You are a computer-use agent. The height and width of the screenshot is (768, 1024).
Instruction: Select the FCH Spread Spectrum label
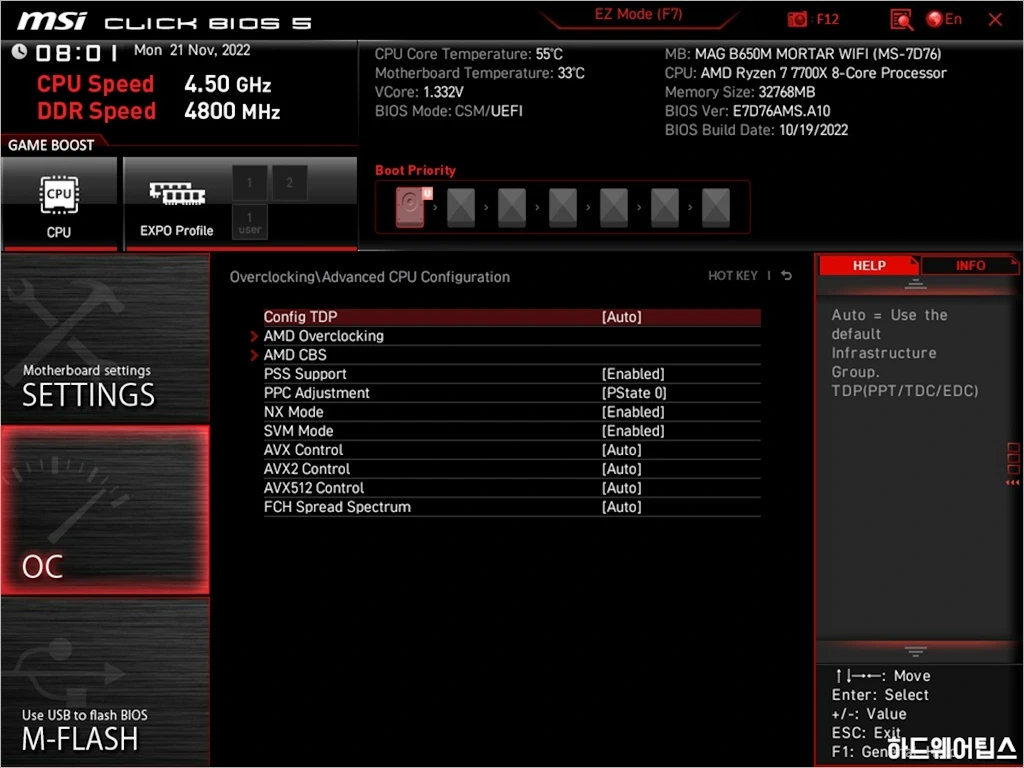337,506
